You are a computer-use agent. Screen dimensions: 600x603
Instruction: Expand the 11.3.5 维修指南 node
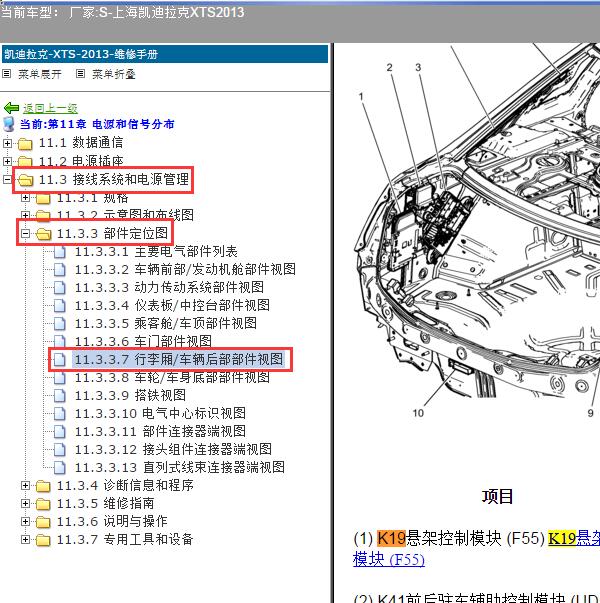(25, 503)
